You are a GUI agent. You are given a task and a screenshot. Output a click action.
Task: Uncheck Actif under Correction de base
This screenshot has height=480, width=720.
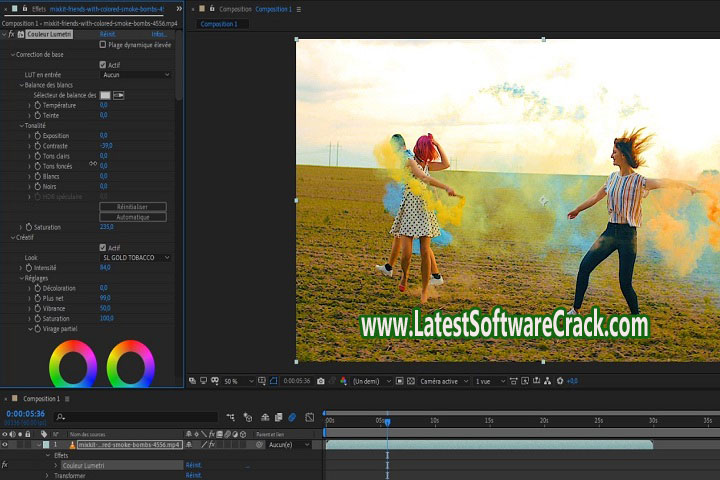[x=103, y=65]
